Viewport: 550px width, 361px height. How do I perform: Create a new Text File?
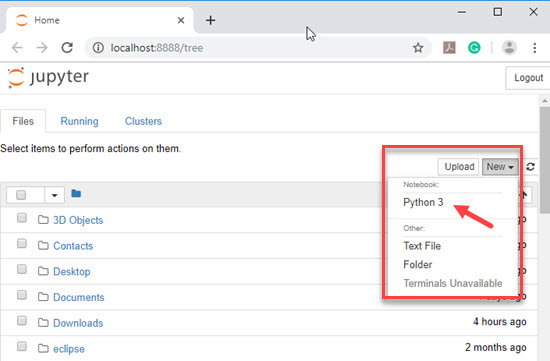[x=422, y=246]
